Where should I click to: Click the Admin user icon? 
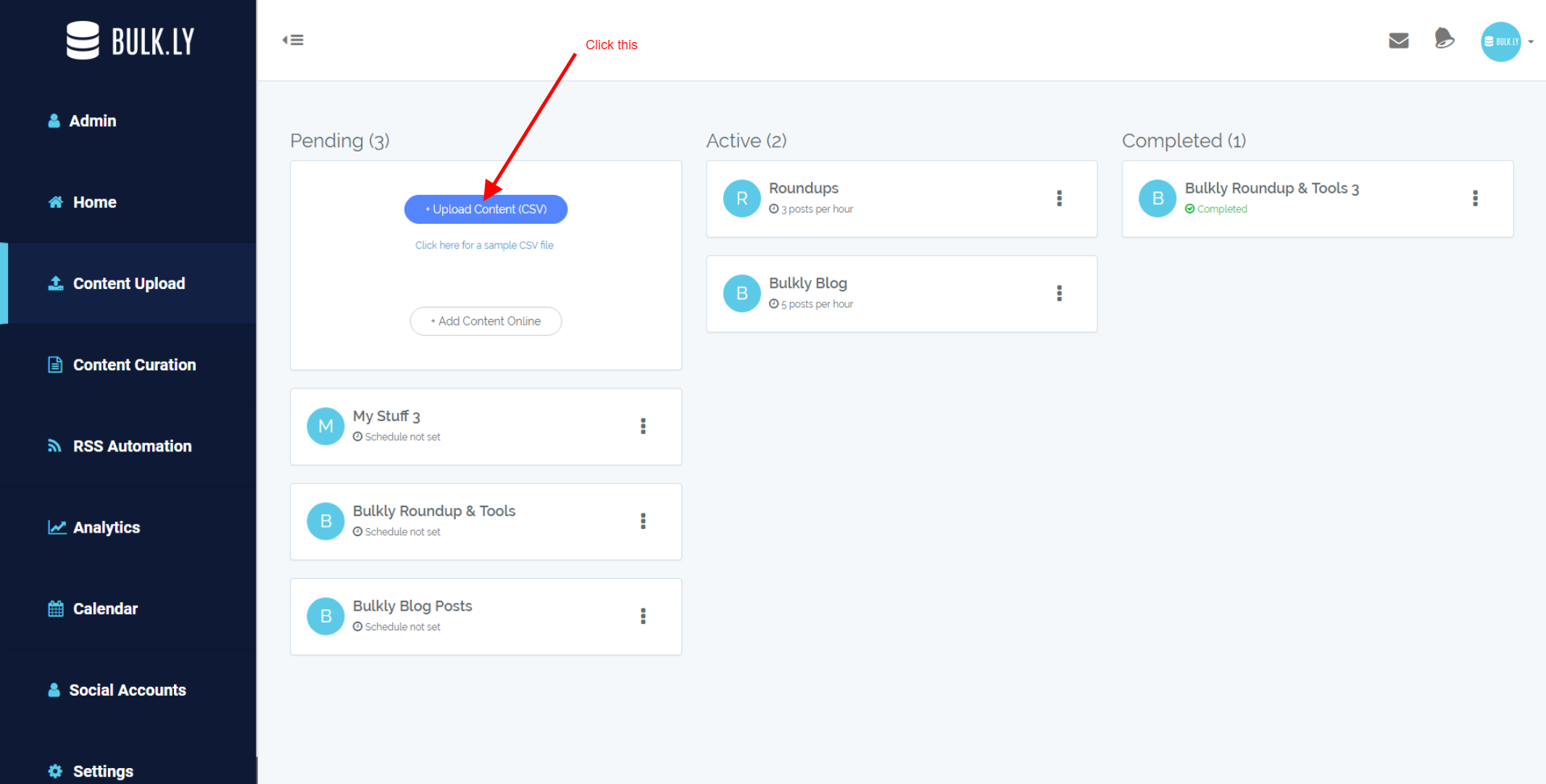[x=54, y=121]
